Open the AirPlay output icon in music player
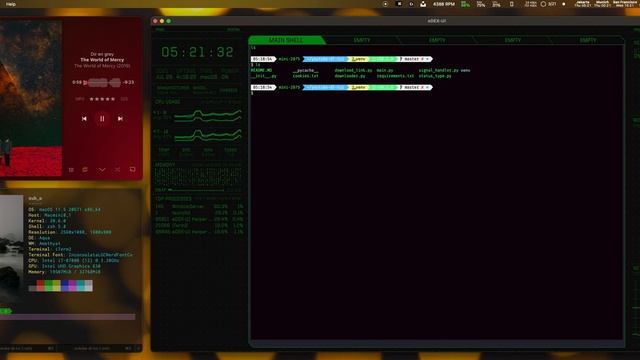 pyautogui.click(x=132, y=169)
